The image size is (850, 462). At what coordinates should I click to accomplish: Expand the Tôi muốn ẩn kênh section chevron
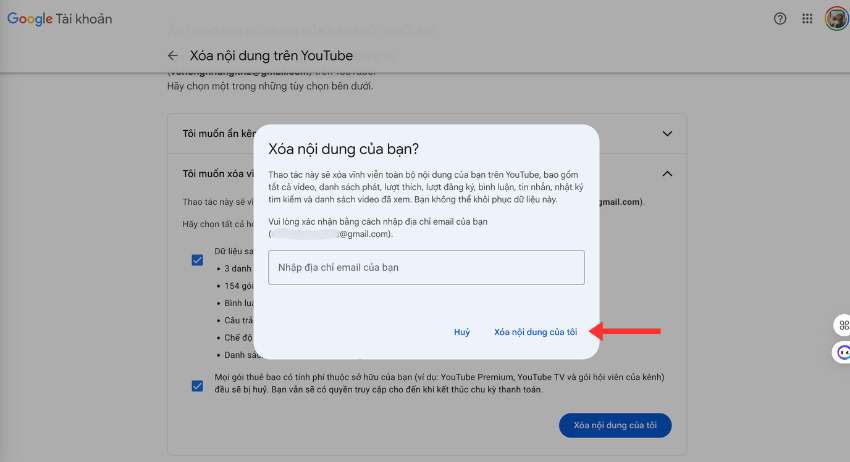667,133
